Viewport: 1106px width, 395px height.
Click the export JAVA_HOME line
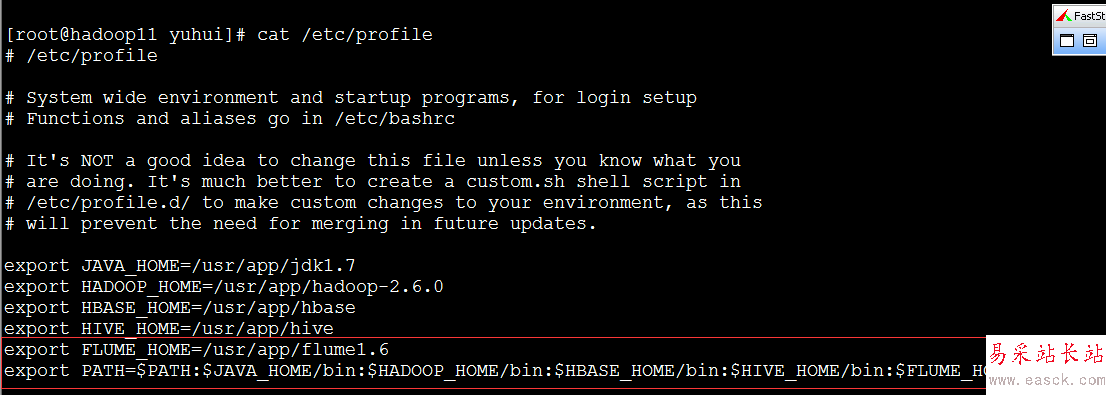point(180,266)
